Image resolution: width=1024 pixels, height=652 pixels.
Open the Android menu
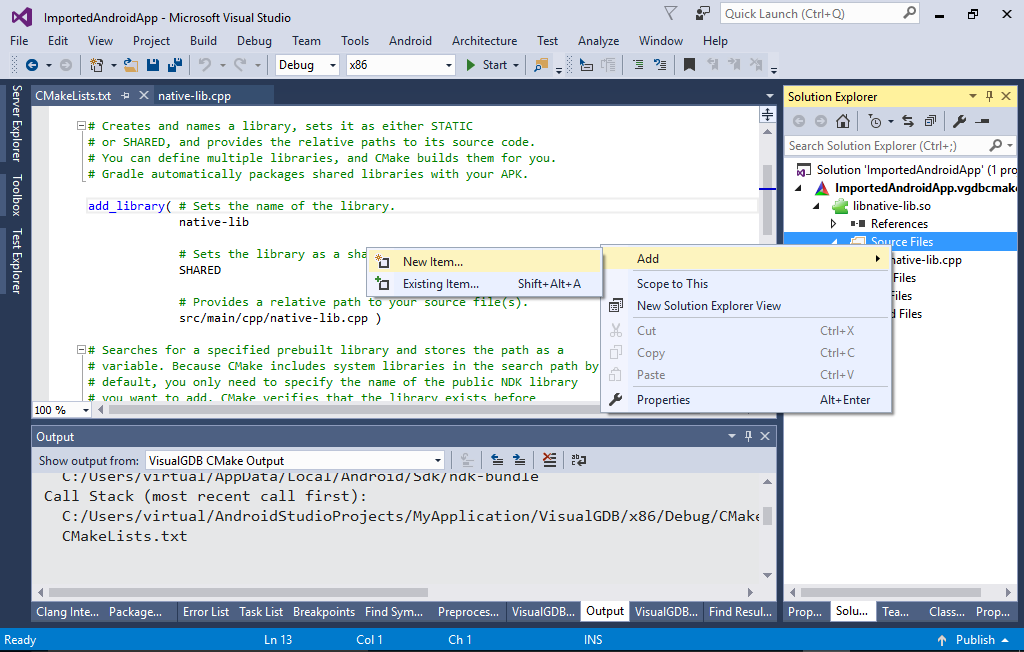tap(410, 41)
